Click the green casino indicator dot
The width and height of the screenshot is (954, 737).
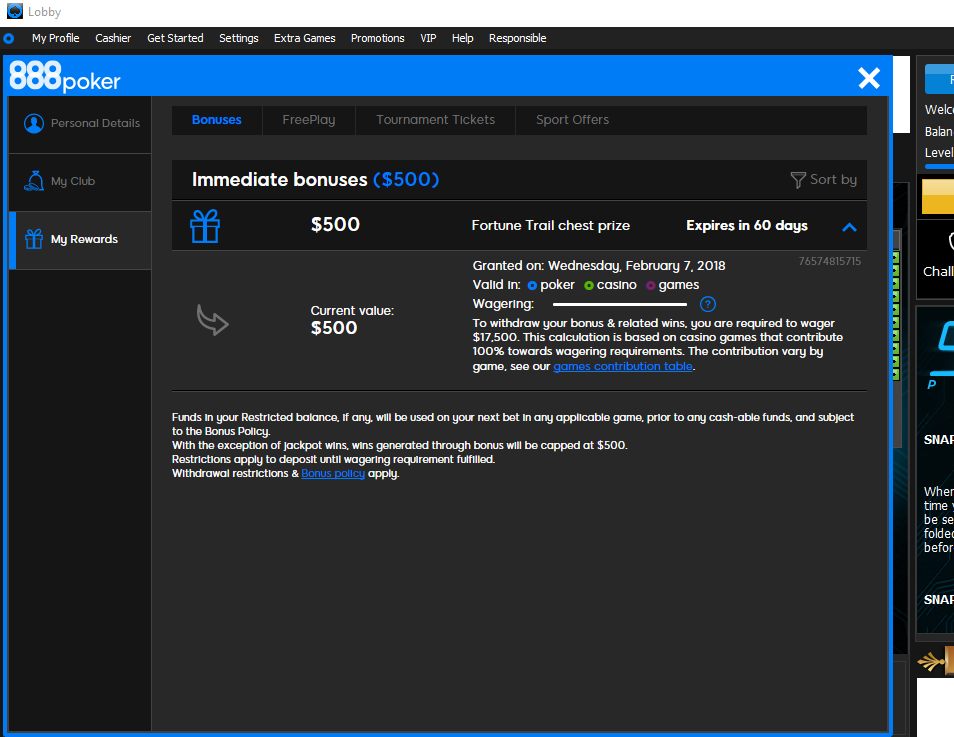[589, 285]
